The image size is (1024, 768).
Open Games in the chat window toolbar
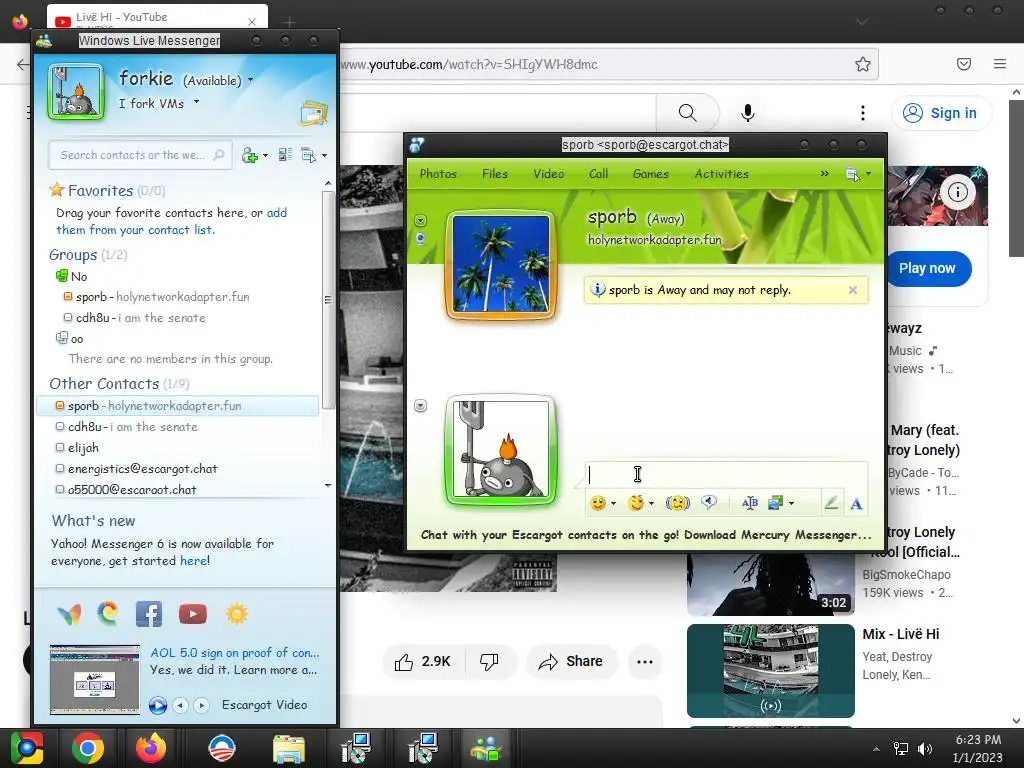coord(650,174)
